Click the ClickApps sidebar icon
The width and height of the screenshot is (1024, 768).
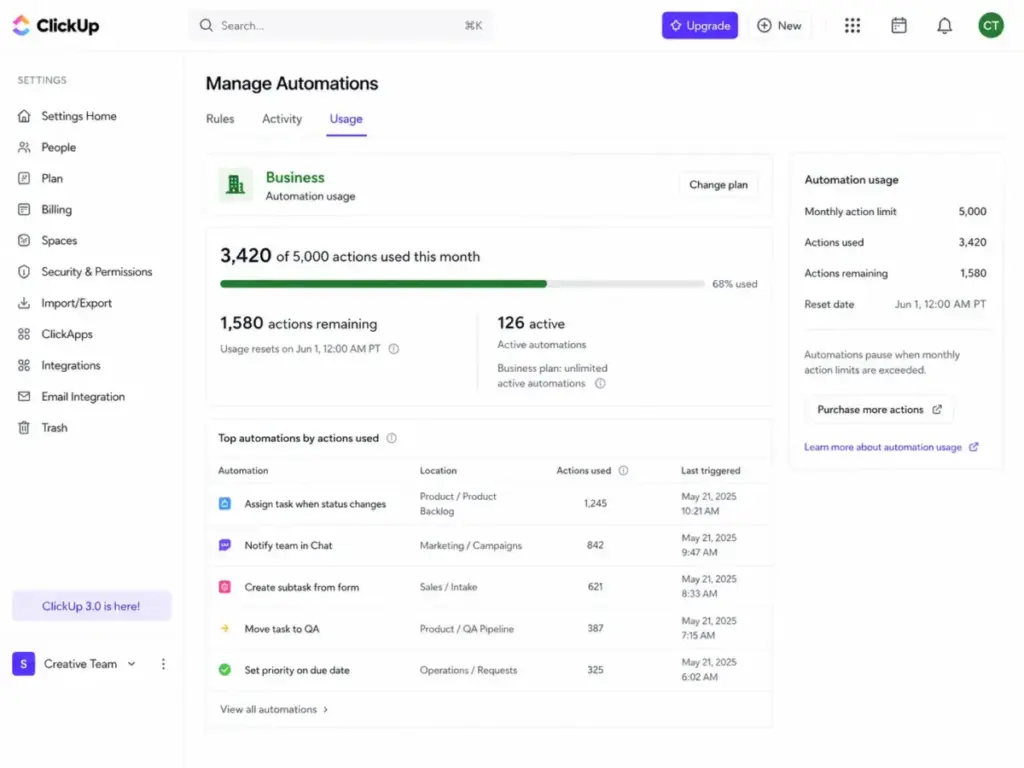coord(24,334)
